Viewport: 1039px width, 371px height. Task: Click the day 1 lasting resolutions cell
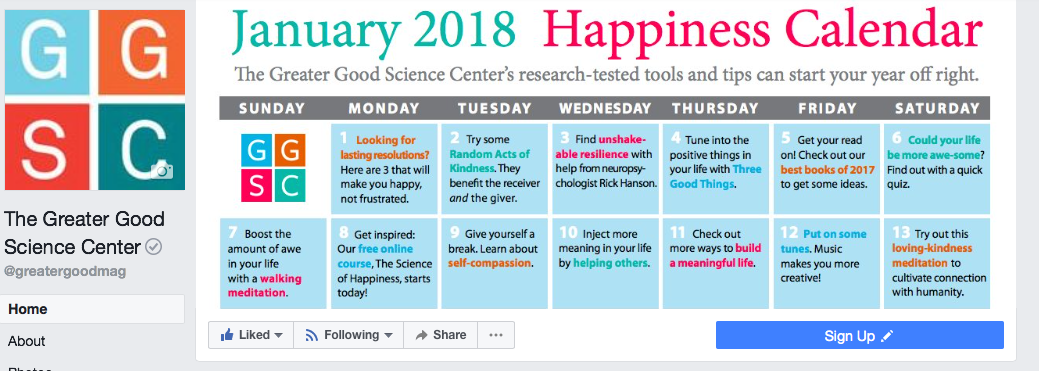[384, 168]
